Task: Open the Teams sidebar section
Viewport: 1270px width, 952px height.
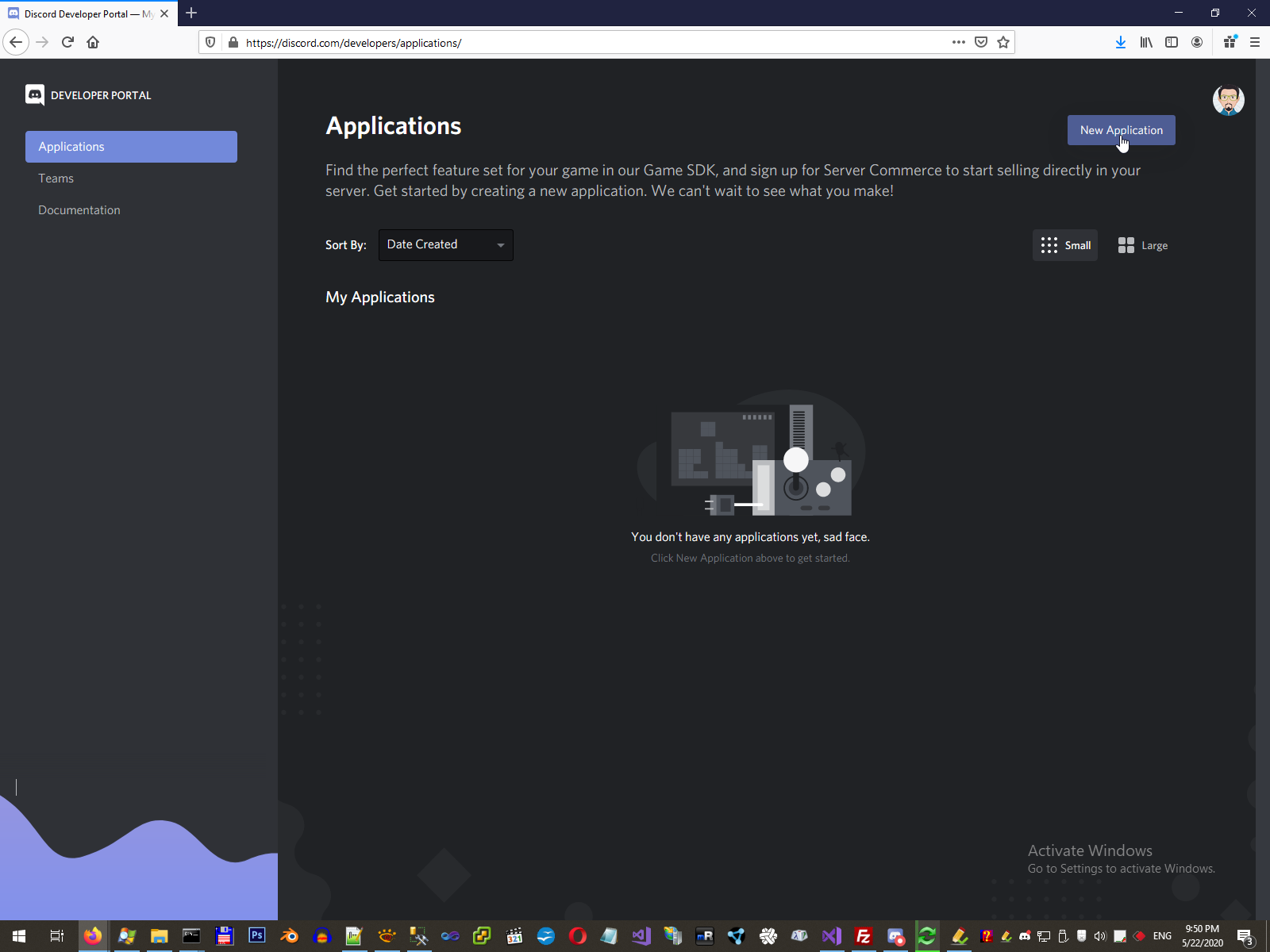Action: (131, 178)
